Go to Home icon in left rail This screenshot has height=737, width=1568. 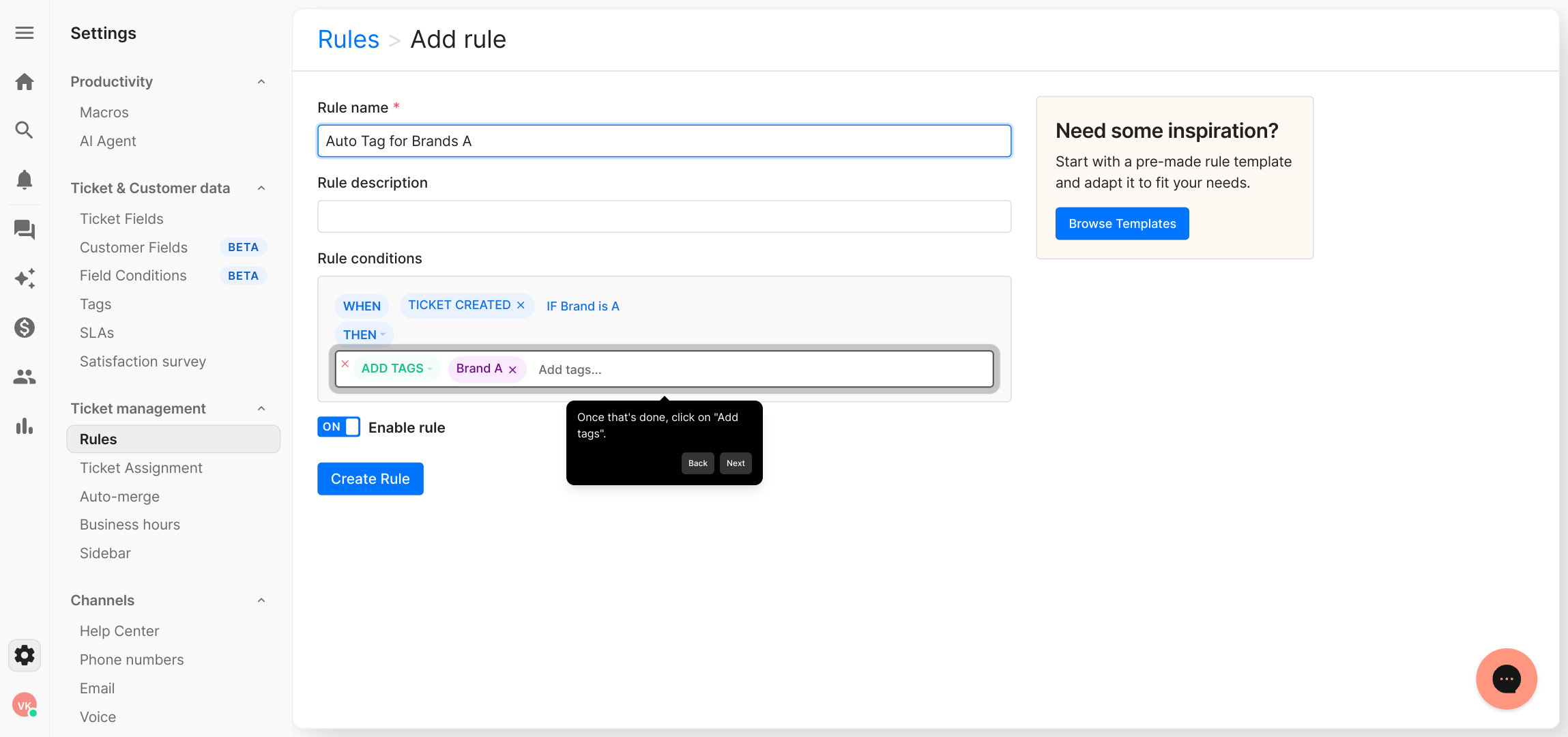pos(25,82)
